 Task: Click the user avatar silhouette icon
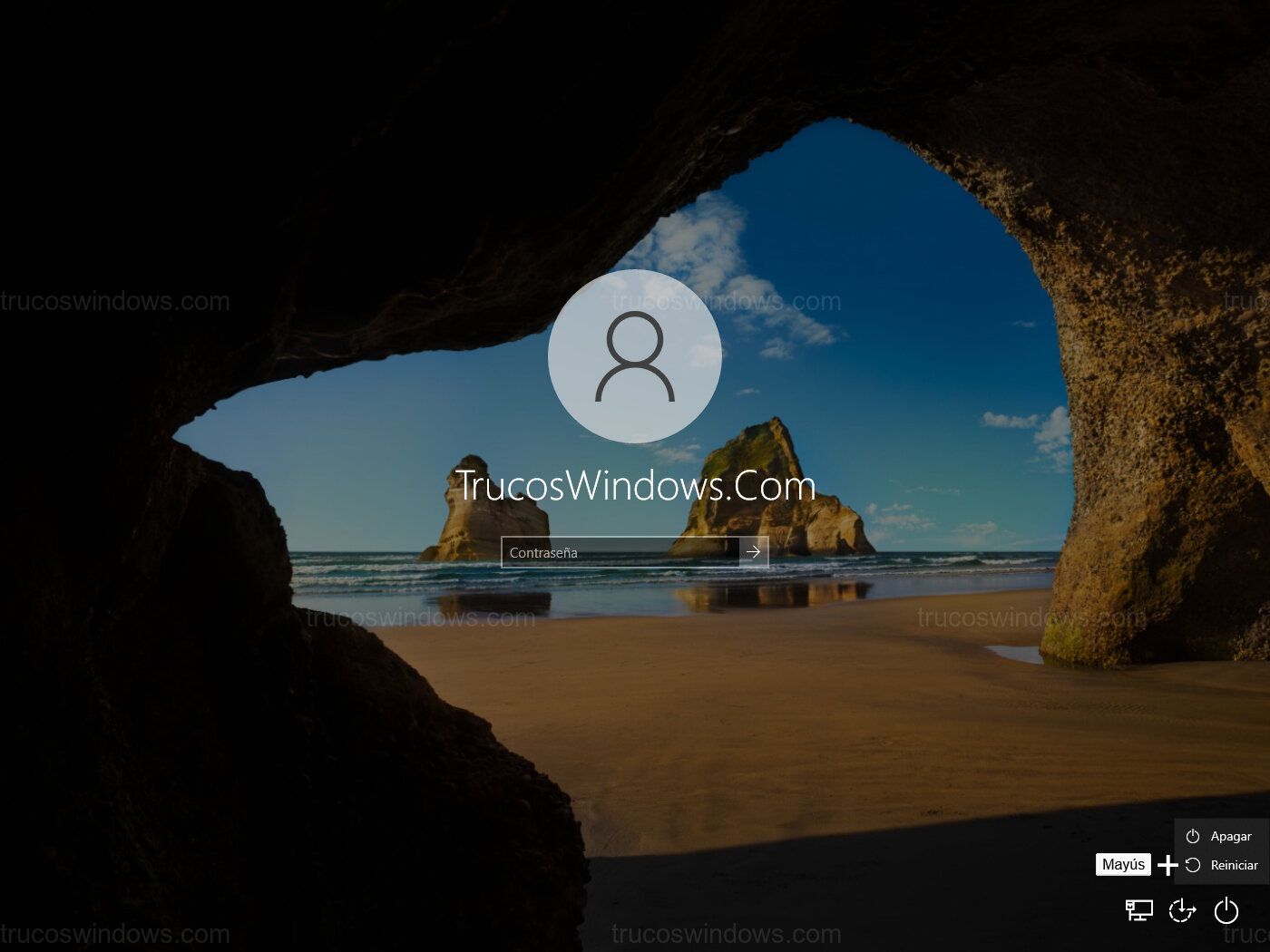[x=635, y=356]
